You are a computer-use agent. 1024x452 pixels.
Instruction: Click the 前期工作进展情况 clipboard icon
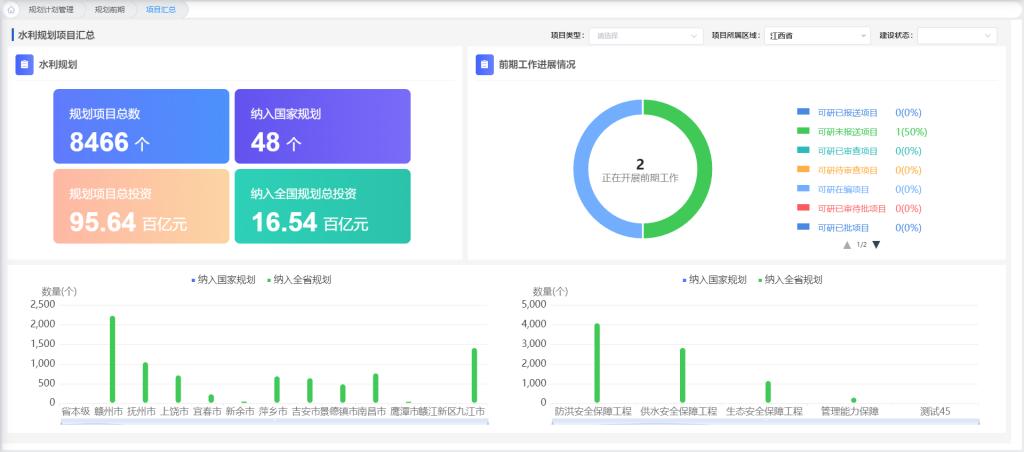[x=485, y=65]
